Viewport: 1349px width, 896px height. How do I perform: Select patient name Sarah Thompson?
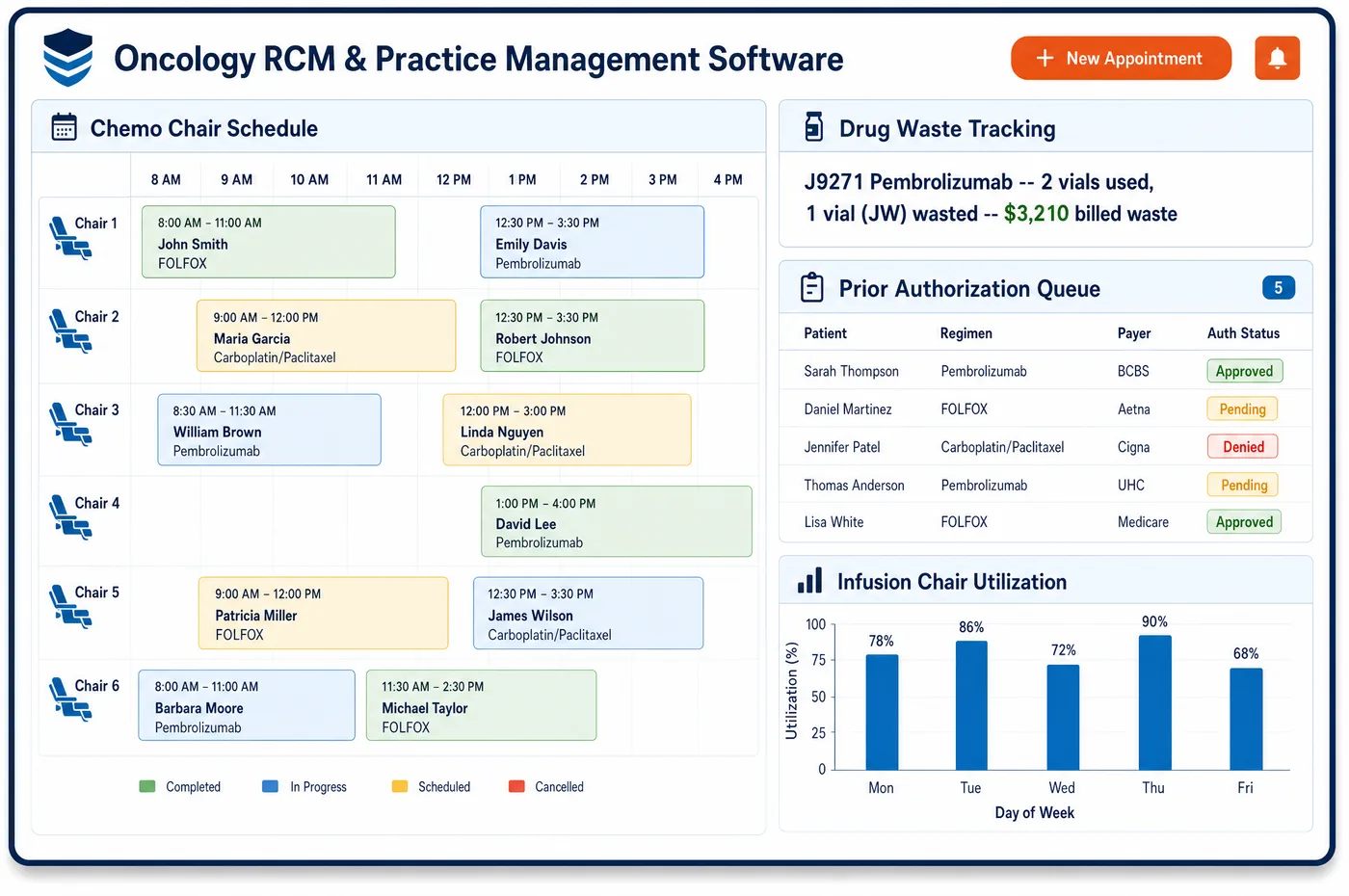[x=851, y=371]
